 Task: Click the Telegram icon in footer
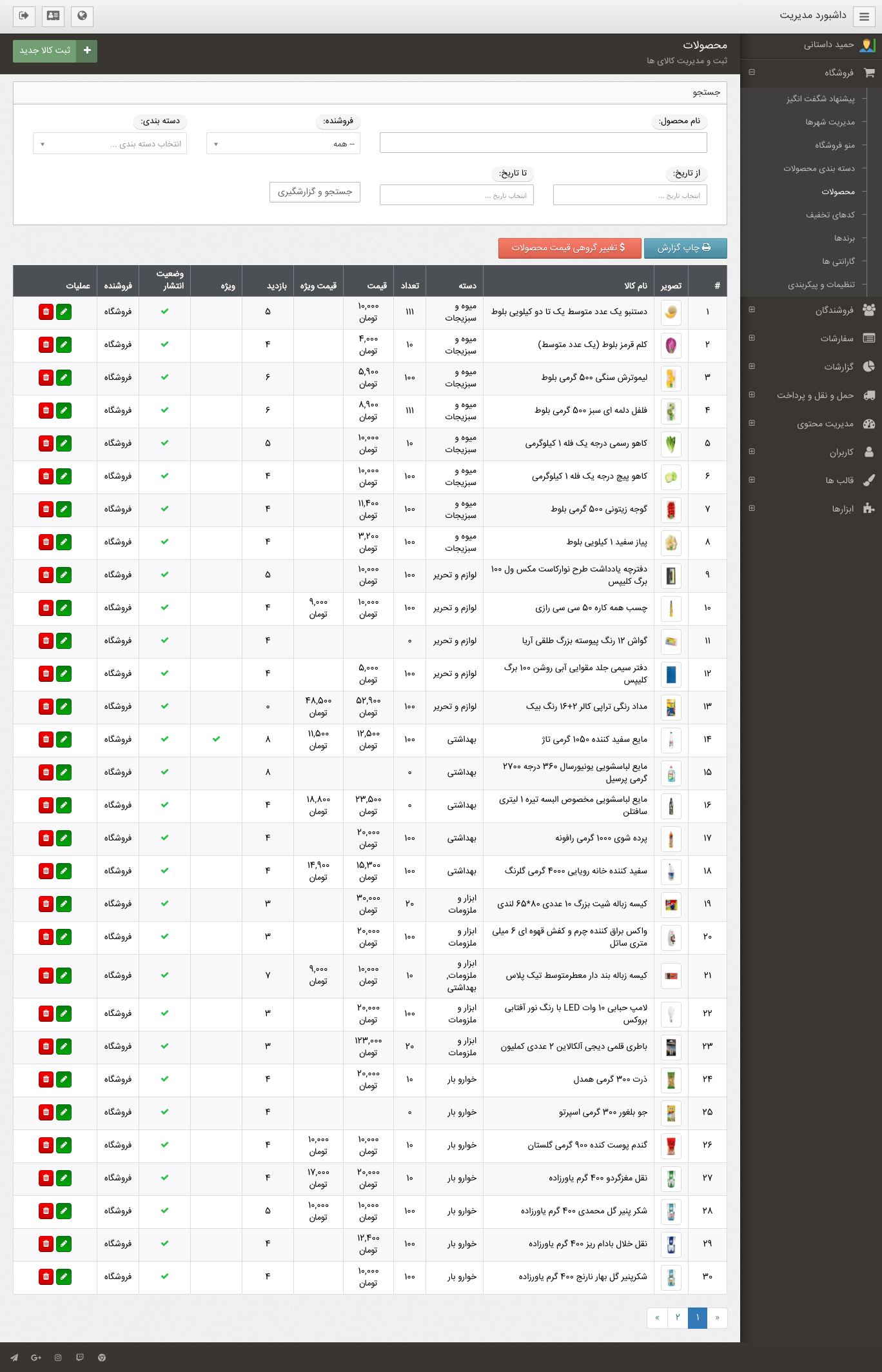[14, 1357]
